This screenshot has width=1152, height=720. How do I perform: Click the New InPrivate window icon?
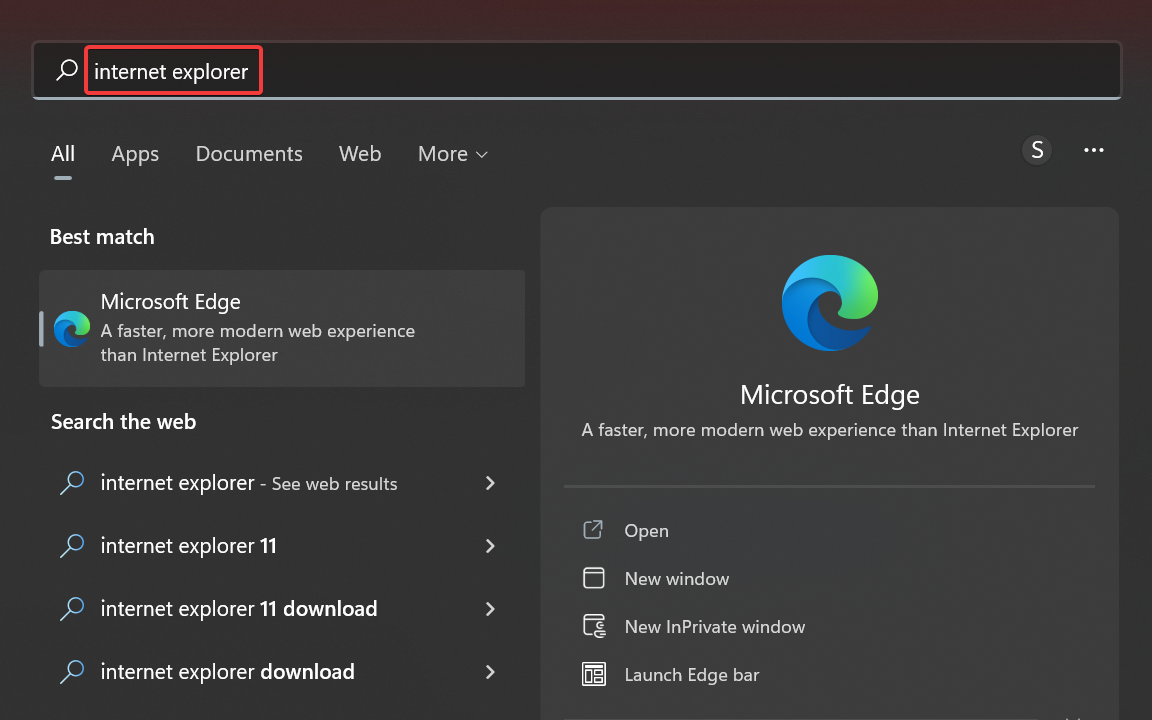594,626
